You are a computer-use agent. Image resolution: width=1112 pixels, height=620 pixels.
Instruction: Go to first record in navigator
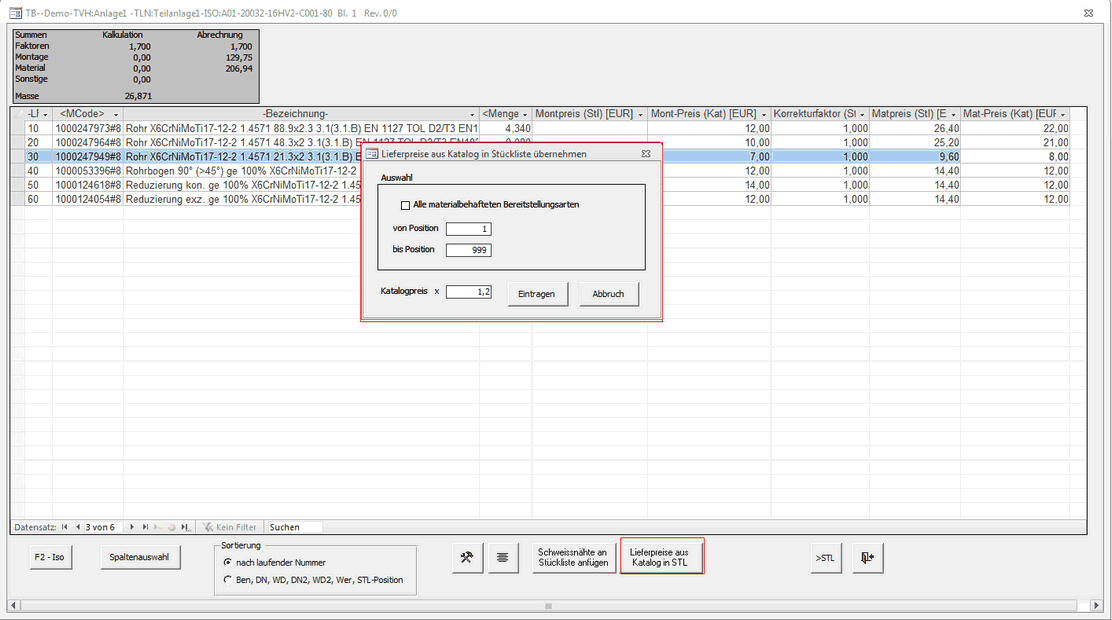[65, 527]
